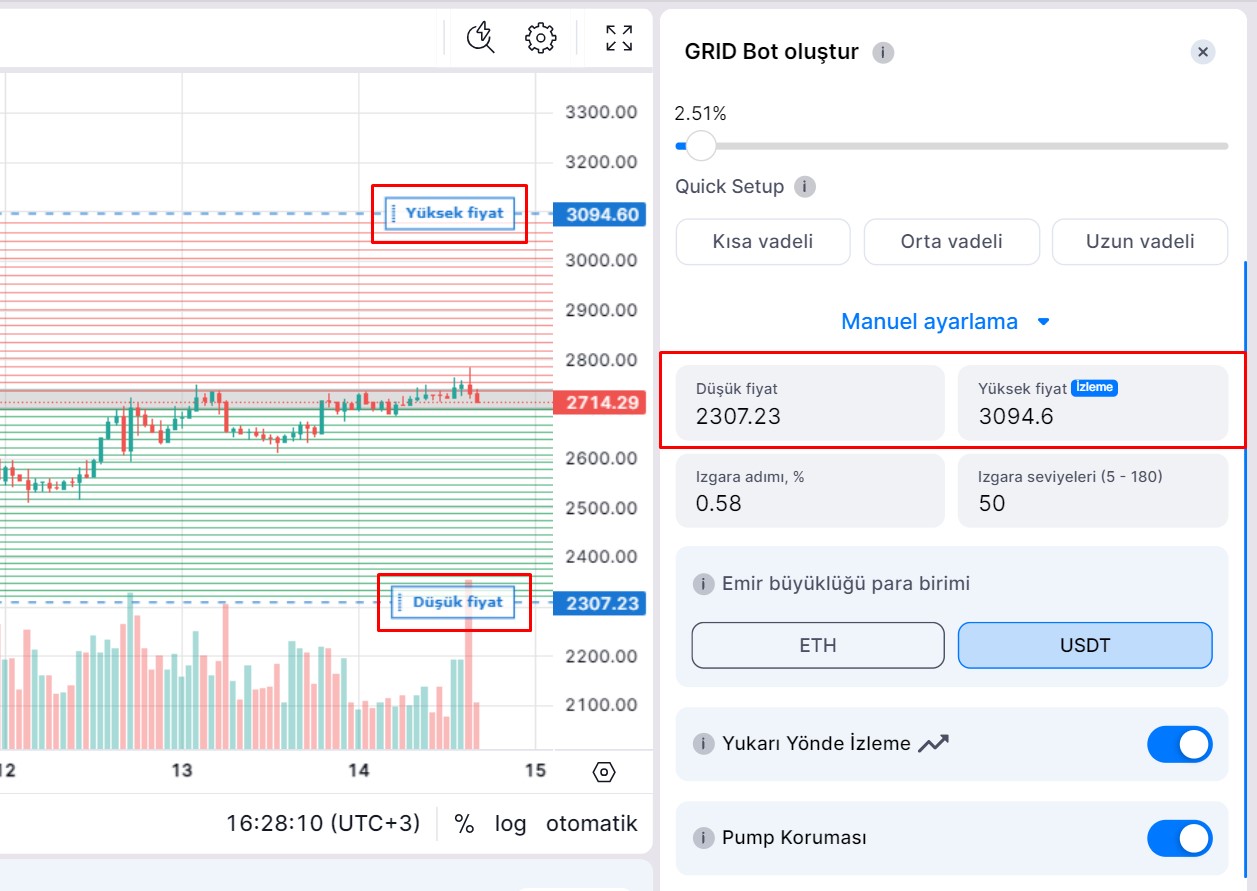The image size is (1257, 891).
Task: Choose the Uzun vadeli quick setup
Action: (x=1140, y=242)
